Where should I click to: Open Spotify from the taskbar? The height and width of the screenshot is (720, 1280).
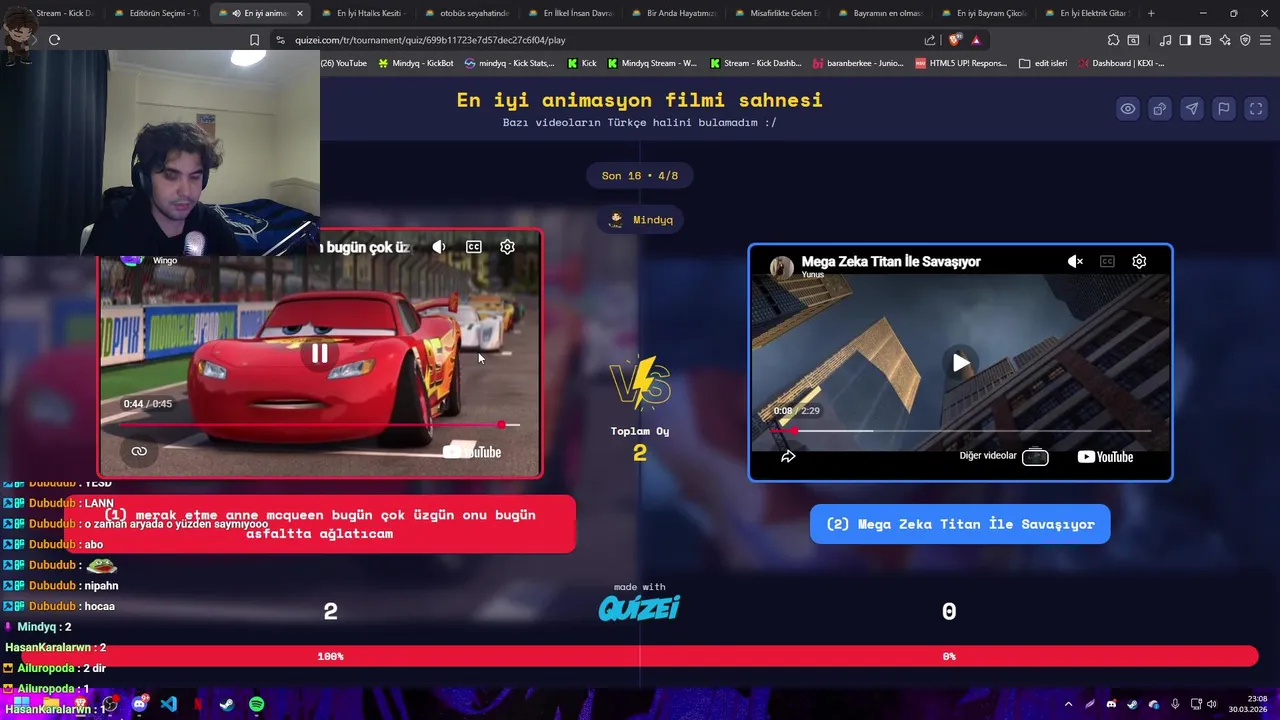(x=257, y=705)
